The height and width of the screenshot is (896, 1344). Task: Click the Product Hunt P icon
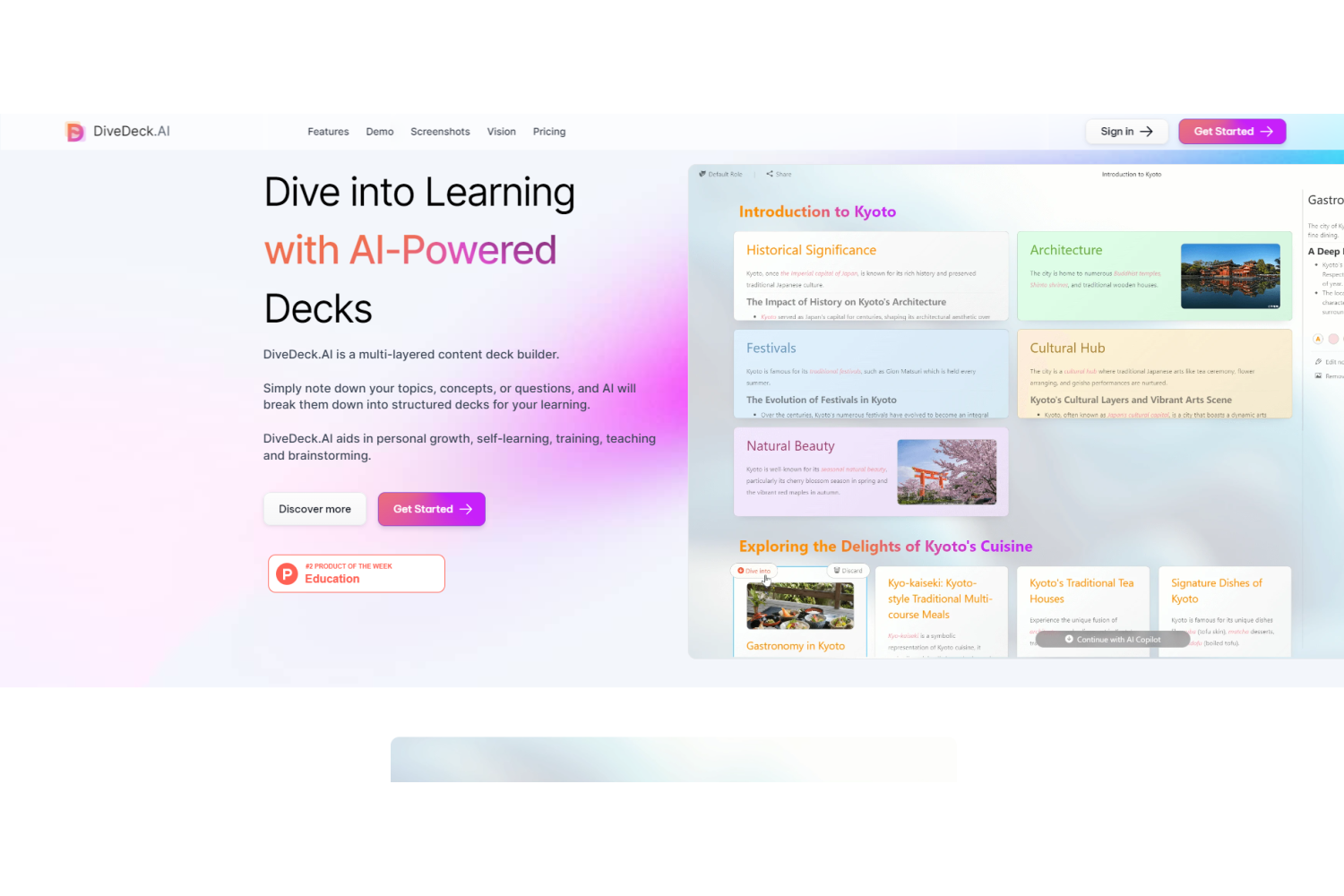coord(287,573)
